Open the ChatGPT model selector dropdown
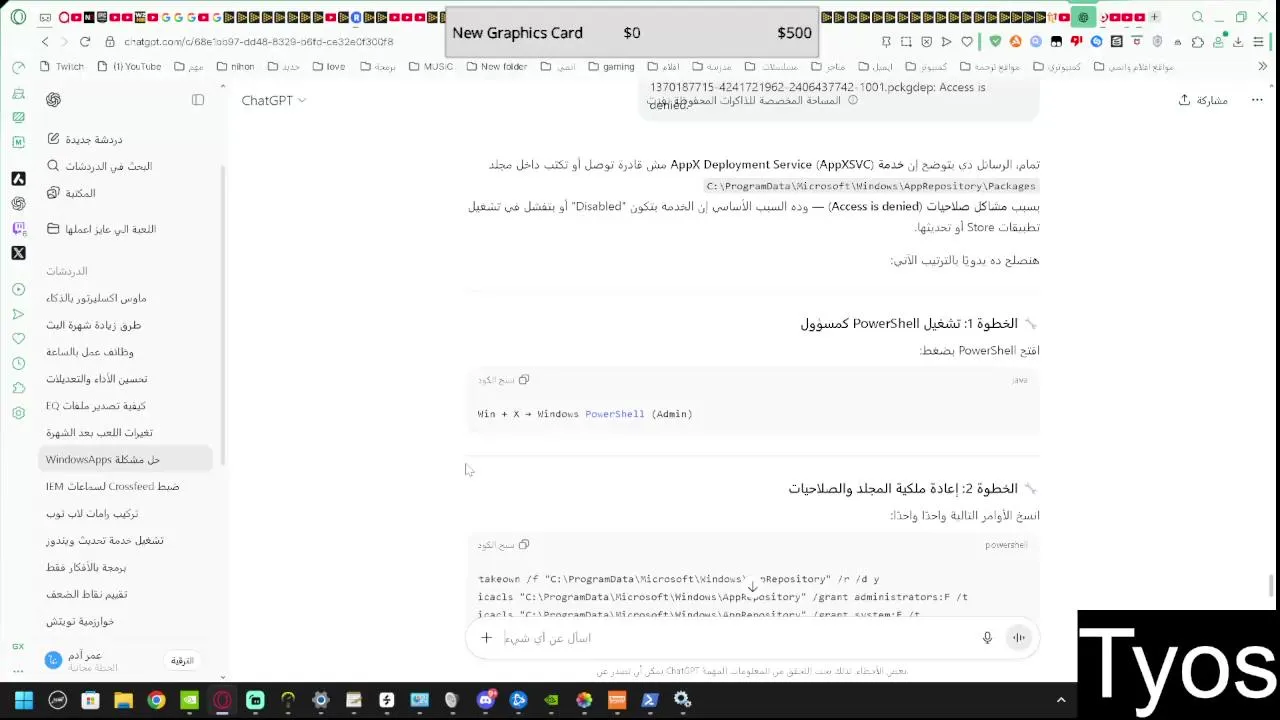Image resolution: width=1280 pixels, height=720 pixels. pos(273,100)
